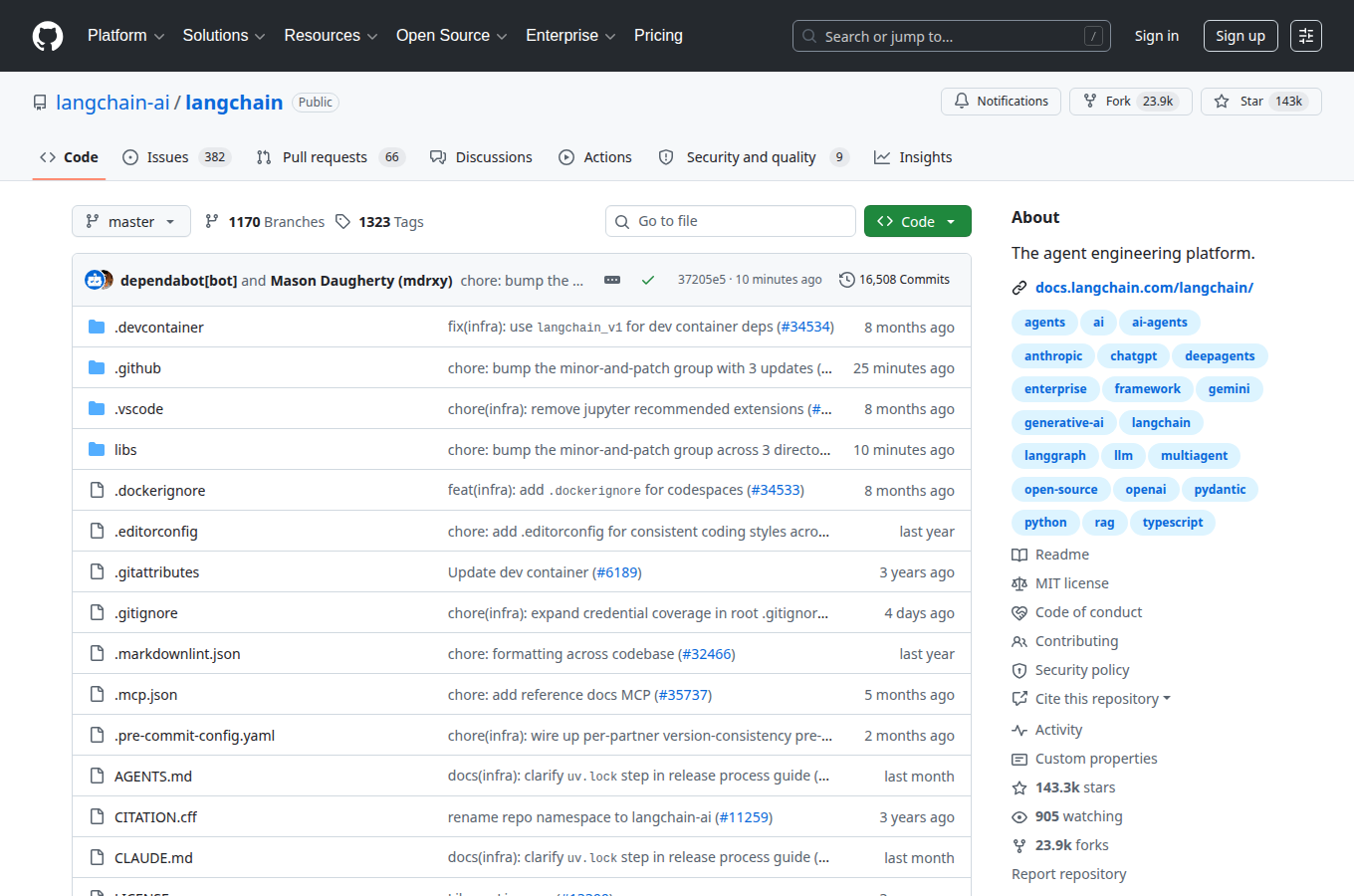Open the command palette icon beside Sign up
Screen dimensions: 1354x896
click(x=1306, y=36)
